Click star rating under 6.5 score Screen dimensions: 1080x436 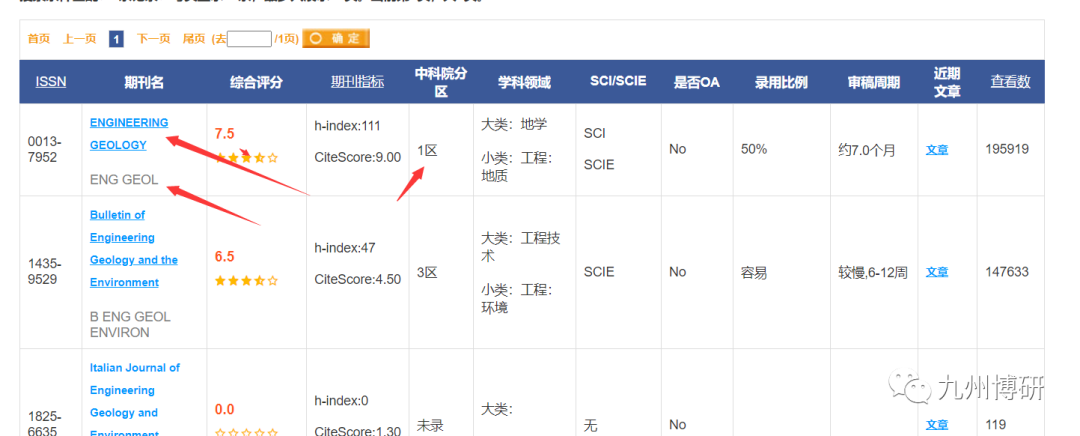[247, 280]
